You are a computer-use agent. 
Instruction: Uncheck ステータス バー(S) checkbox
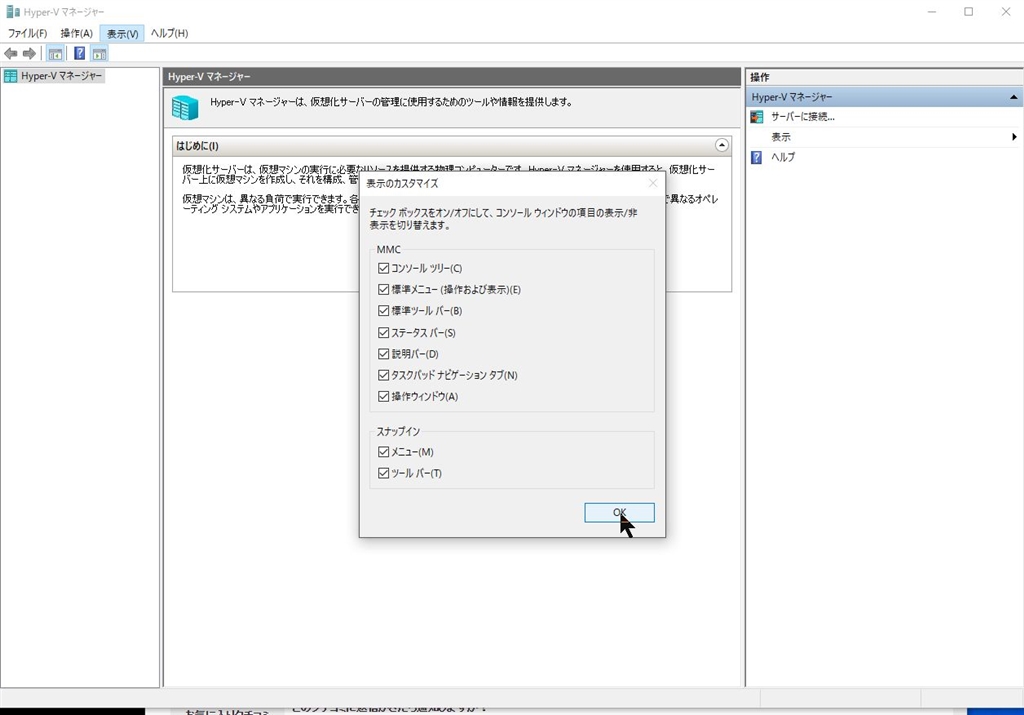(383, 332)
